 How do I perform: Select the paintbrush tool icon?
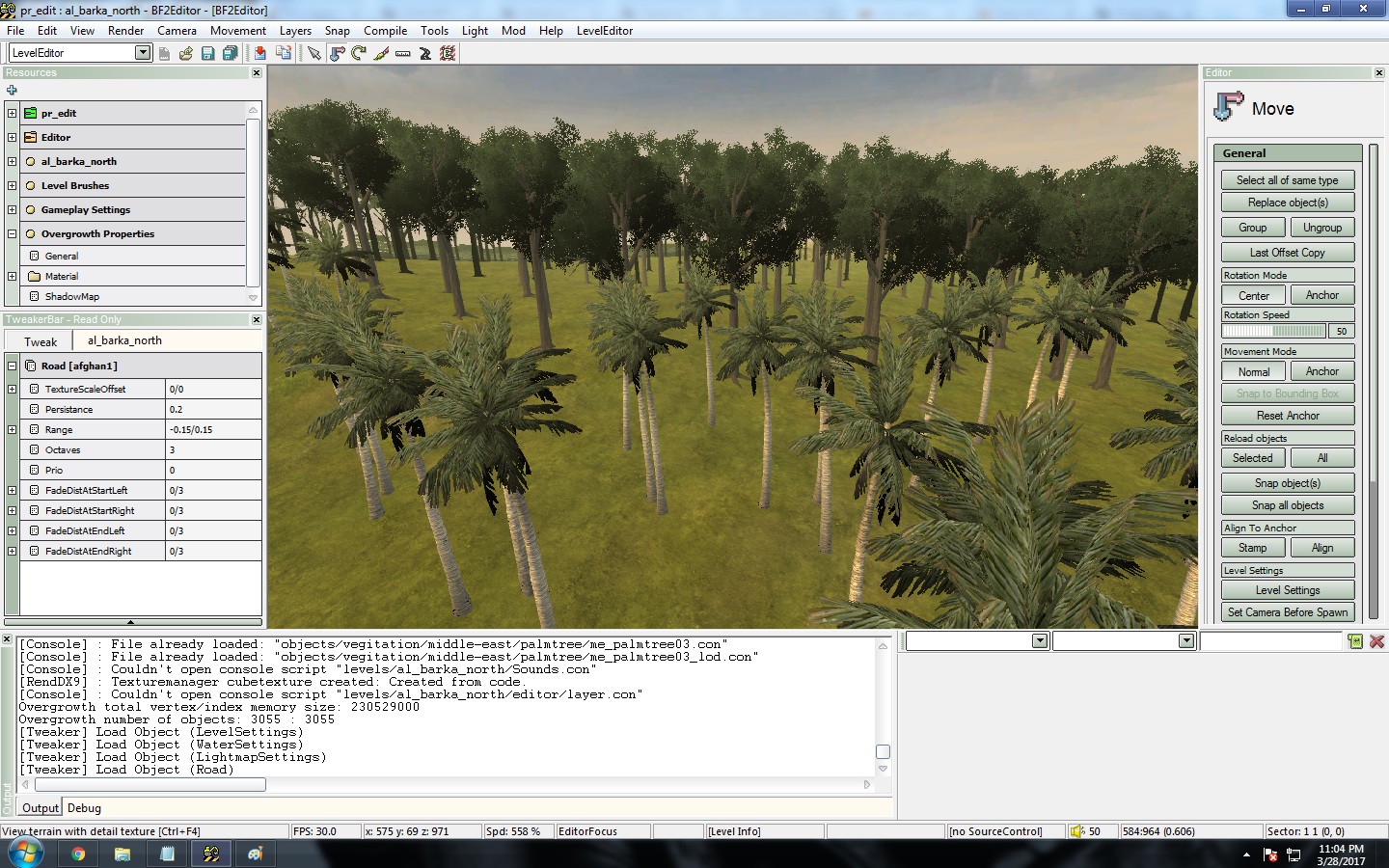[x=381, y=53]
